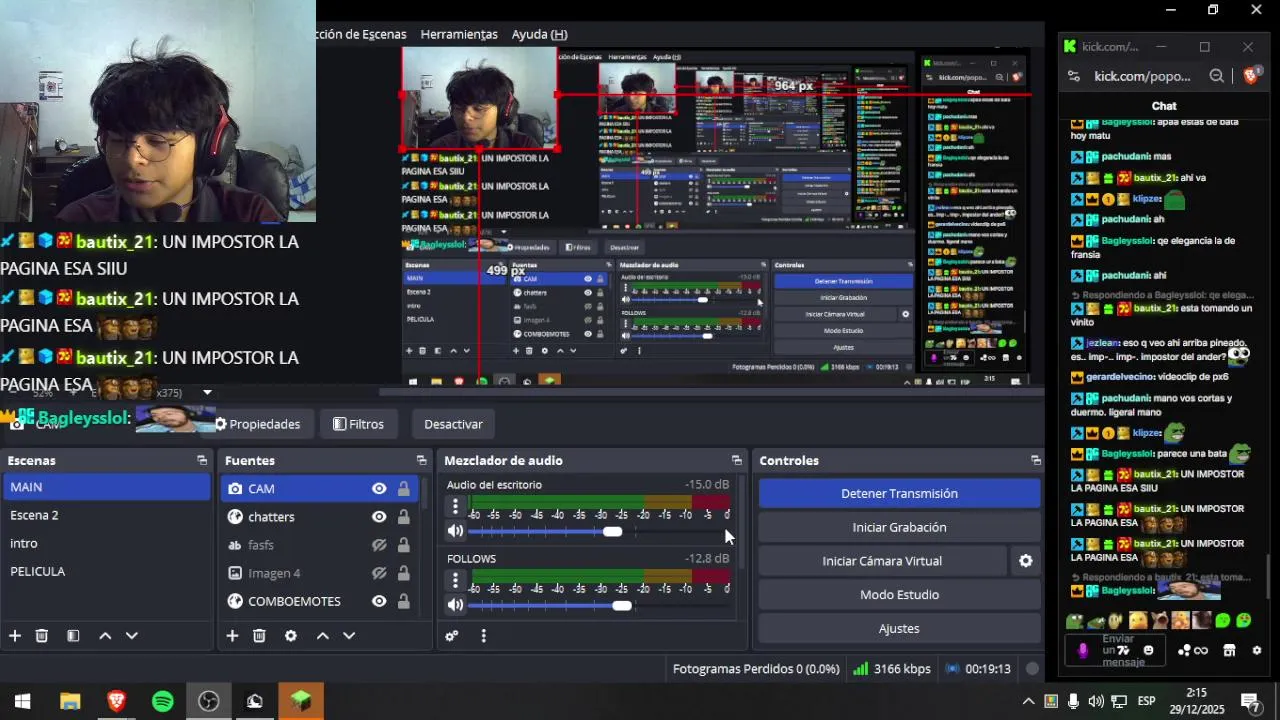Open Ayuda menu

coord(540,34)
